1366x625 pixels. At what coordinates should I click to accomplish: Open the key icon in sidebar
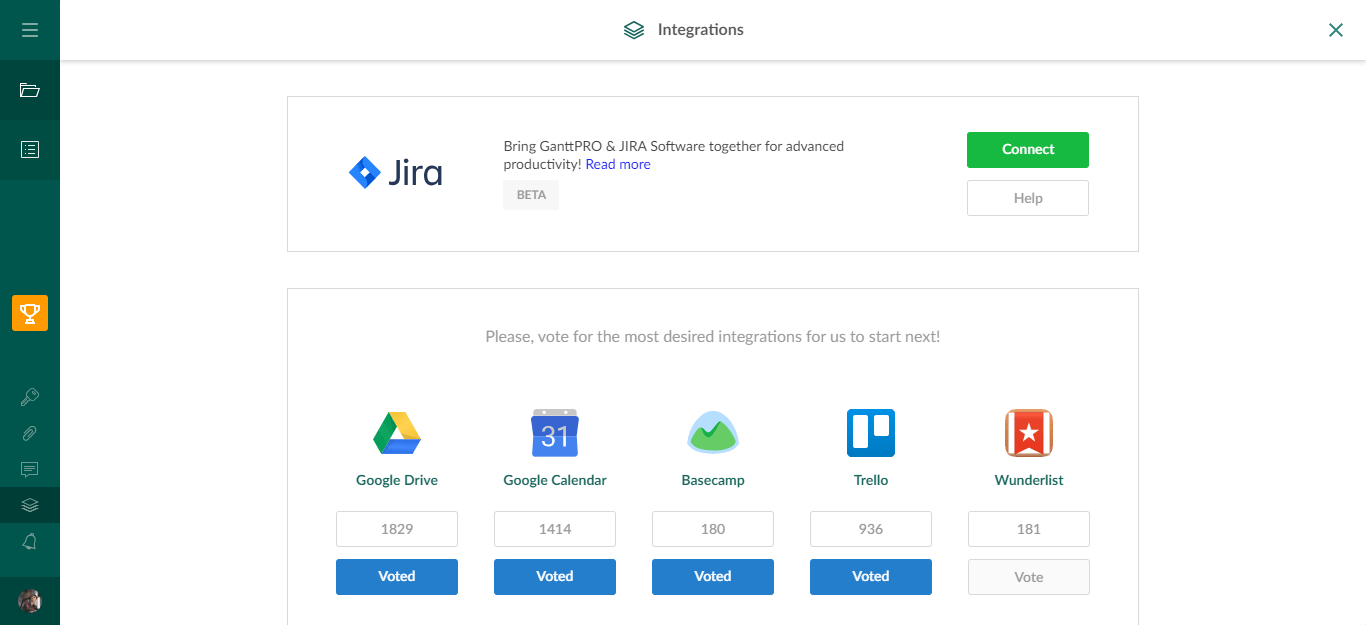(x=30, y=397)
